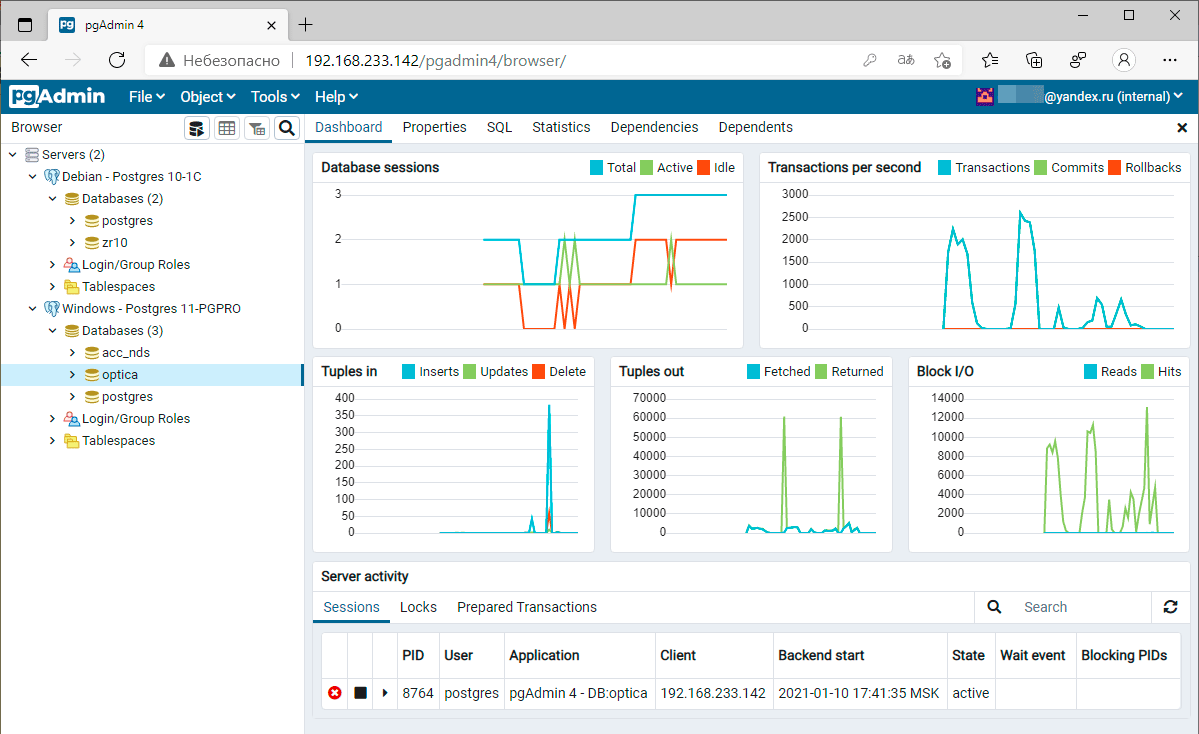Collapse the Debian - Postgres 10-1C server
Viewport: 1199px width, 734px height.
[33, 177]
